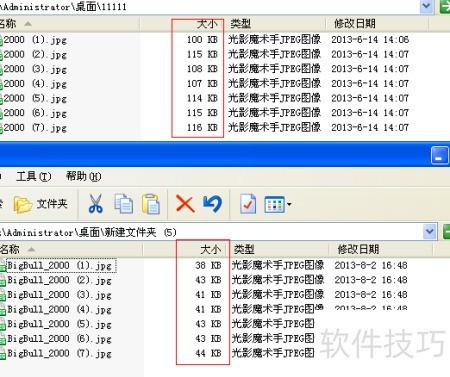The height and width of the screenshot is (377, 450).
Task: Select file BigBull_2000 (2).jpg
Action: click(59, 280)
